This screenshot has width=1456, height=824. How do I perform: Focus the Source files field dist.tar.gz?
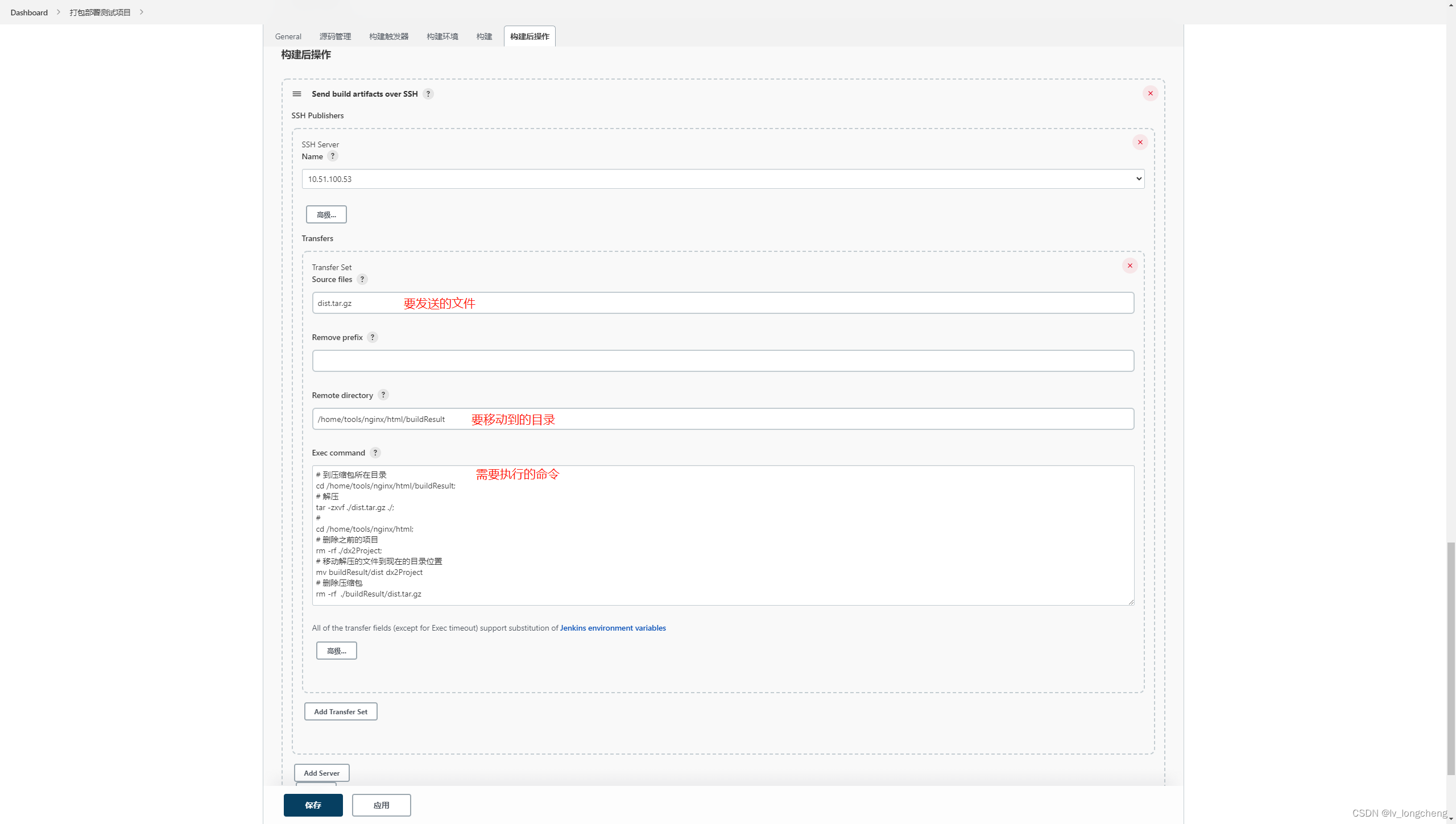tap(723, 303)
